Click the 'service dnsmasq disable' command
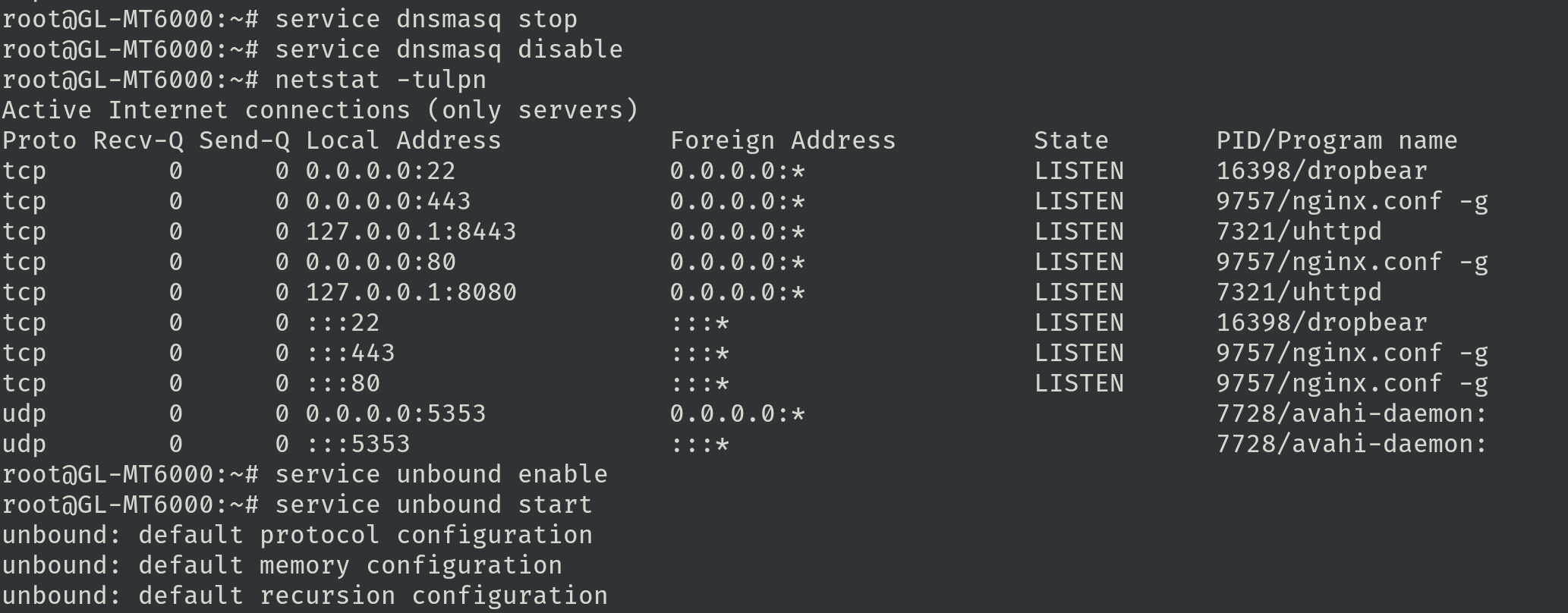 [449, 49]
